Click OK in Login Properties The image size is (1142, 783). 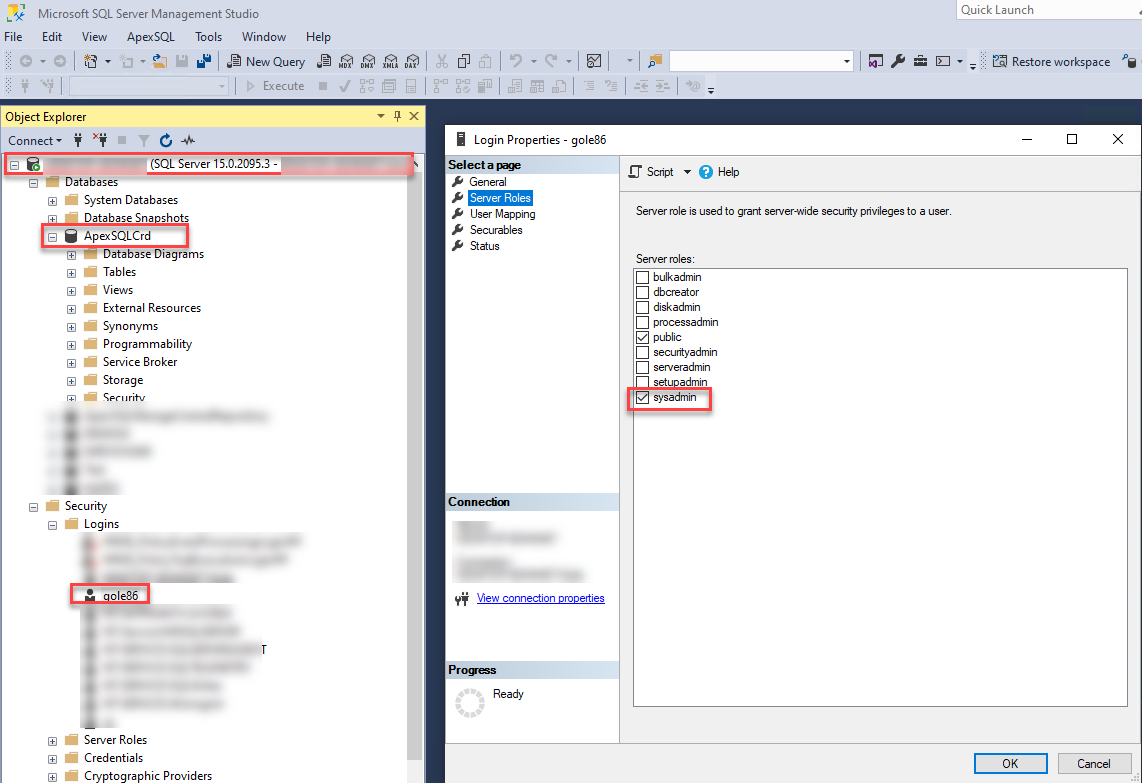[1010, 763]
